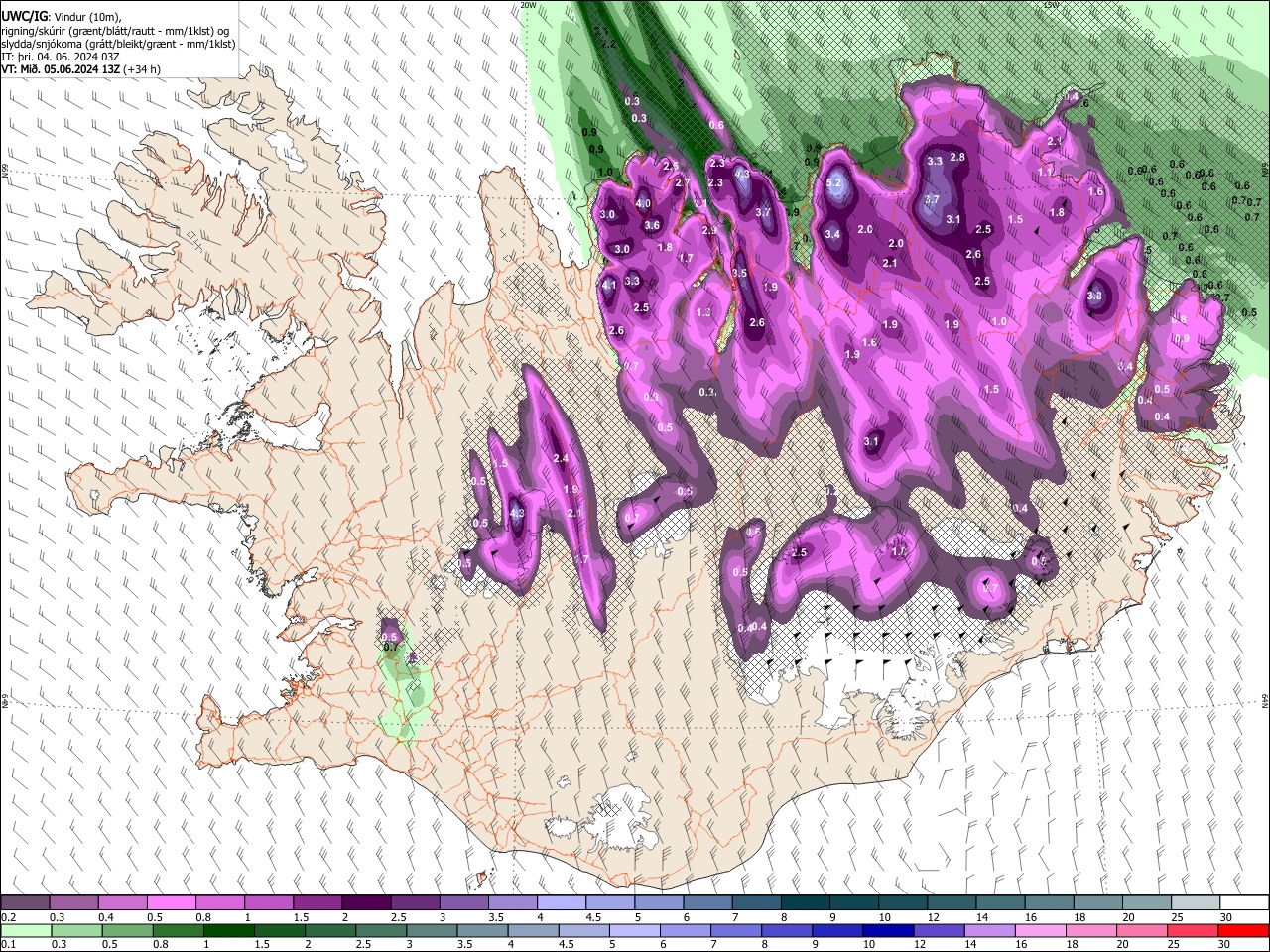
Task: Click the '0.1' label on the rain legend
Action: click(9, 945)
